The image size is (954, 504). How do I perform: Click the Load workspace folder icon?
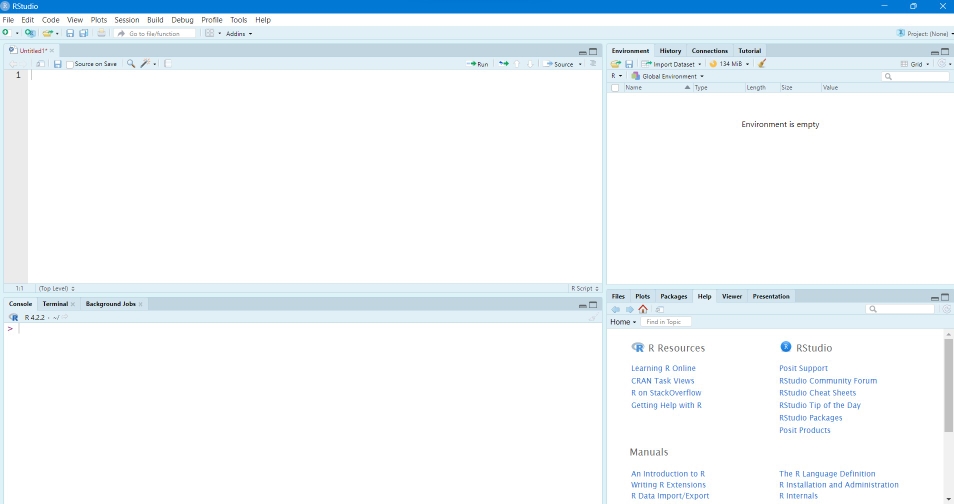616,64
